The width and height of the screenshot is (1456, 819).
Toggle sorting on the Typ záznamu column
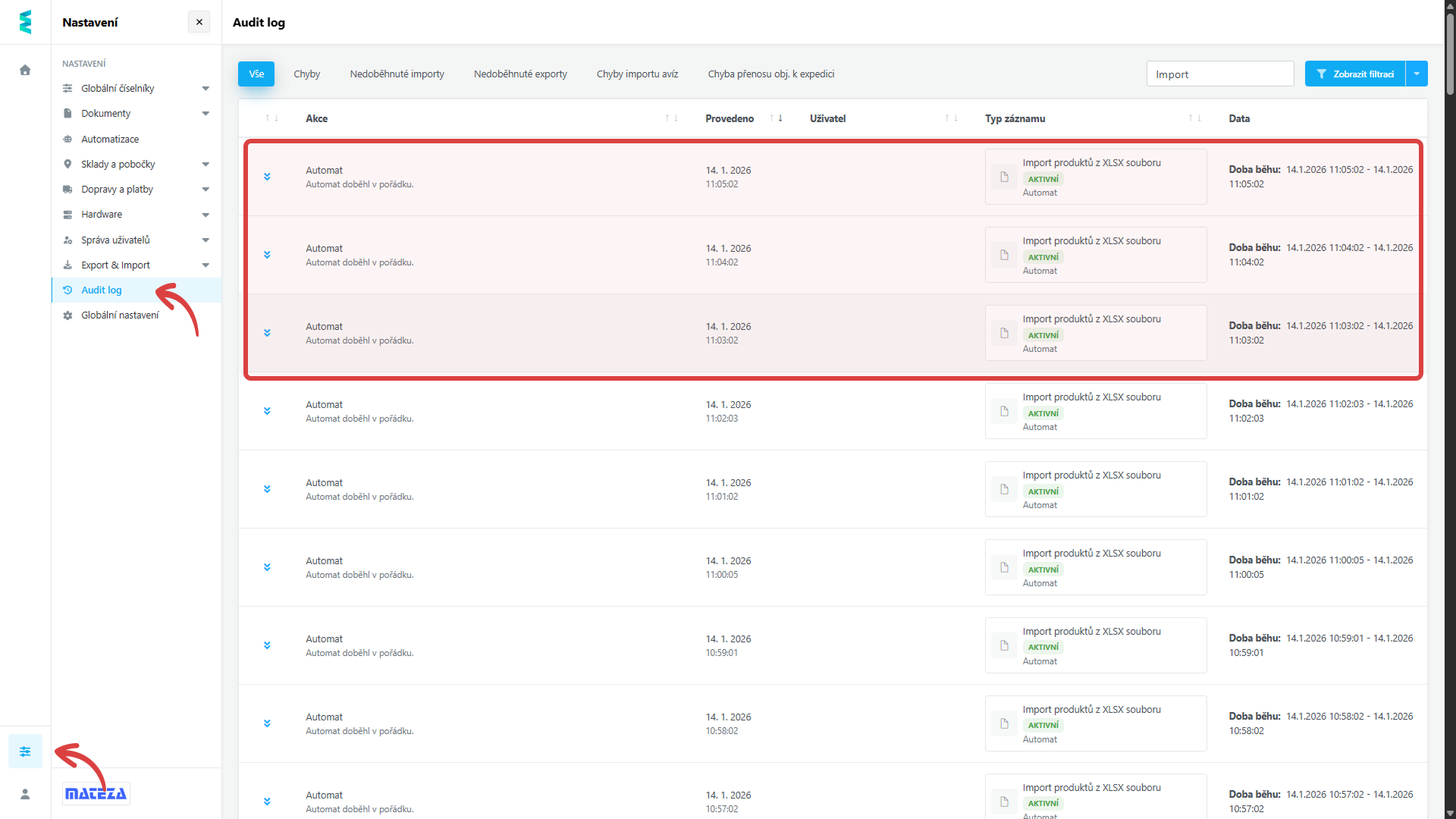click(x=1194, y=118)
